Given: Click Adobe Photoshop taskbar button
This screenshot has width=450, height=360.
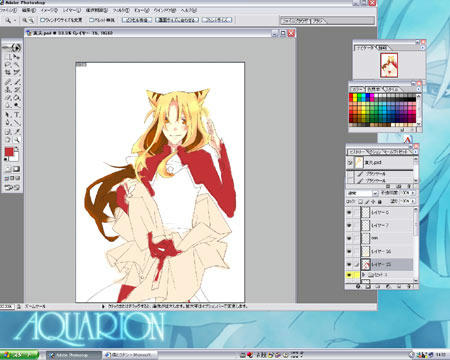Looking at the screenshot, I should (x=73, y=355).
